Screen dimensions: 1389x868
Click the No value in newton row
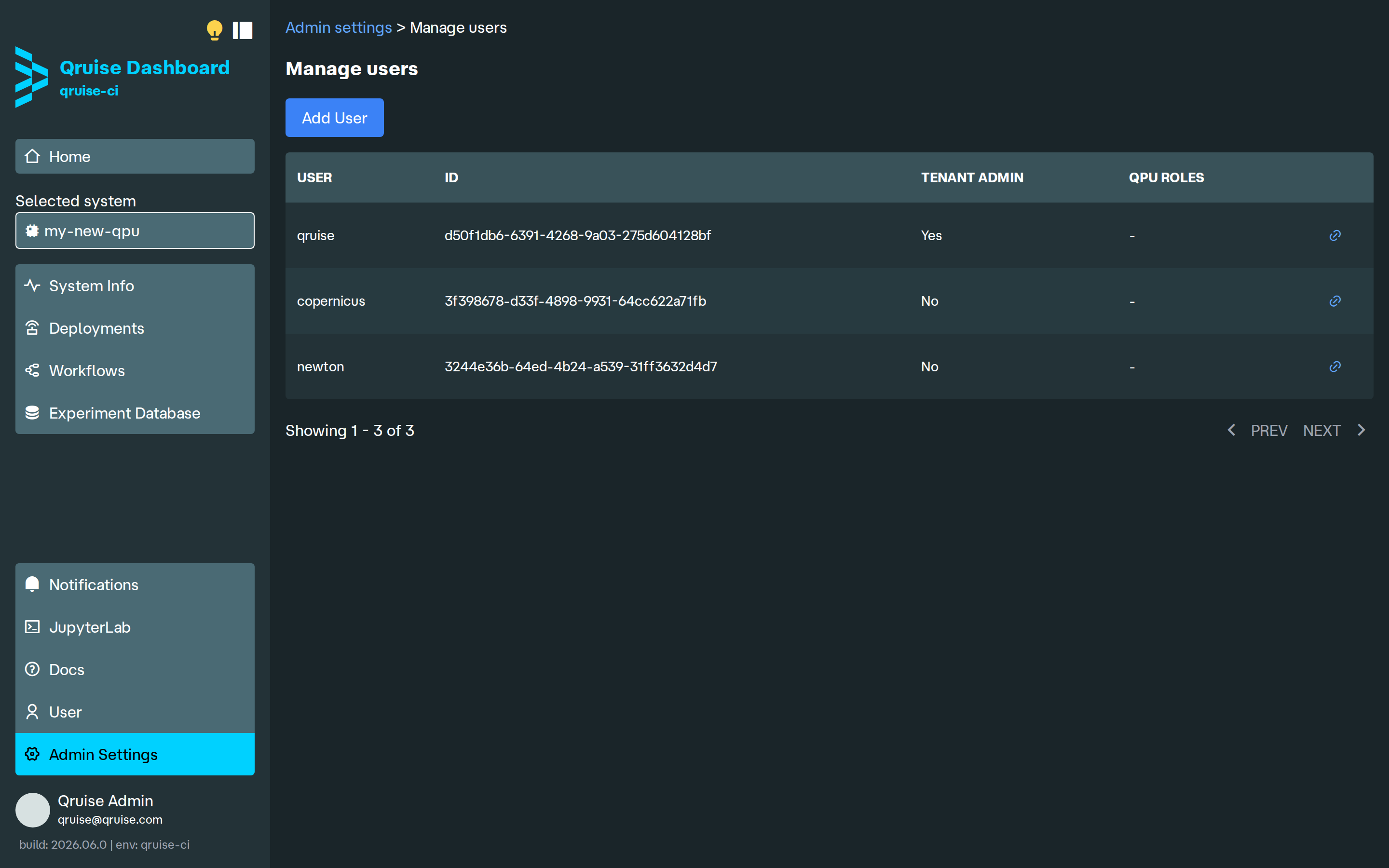pos(929,366)
